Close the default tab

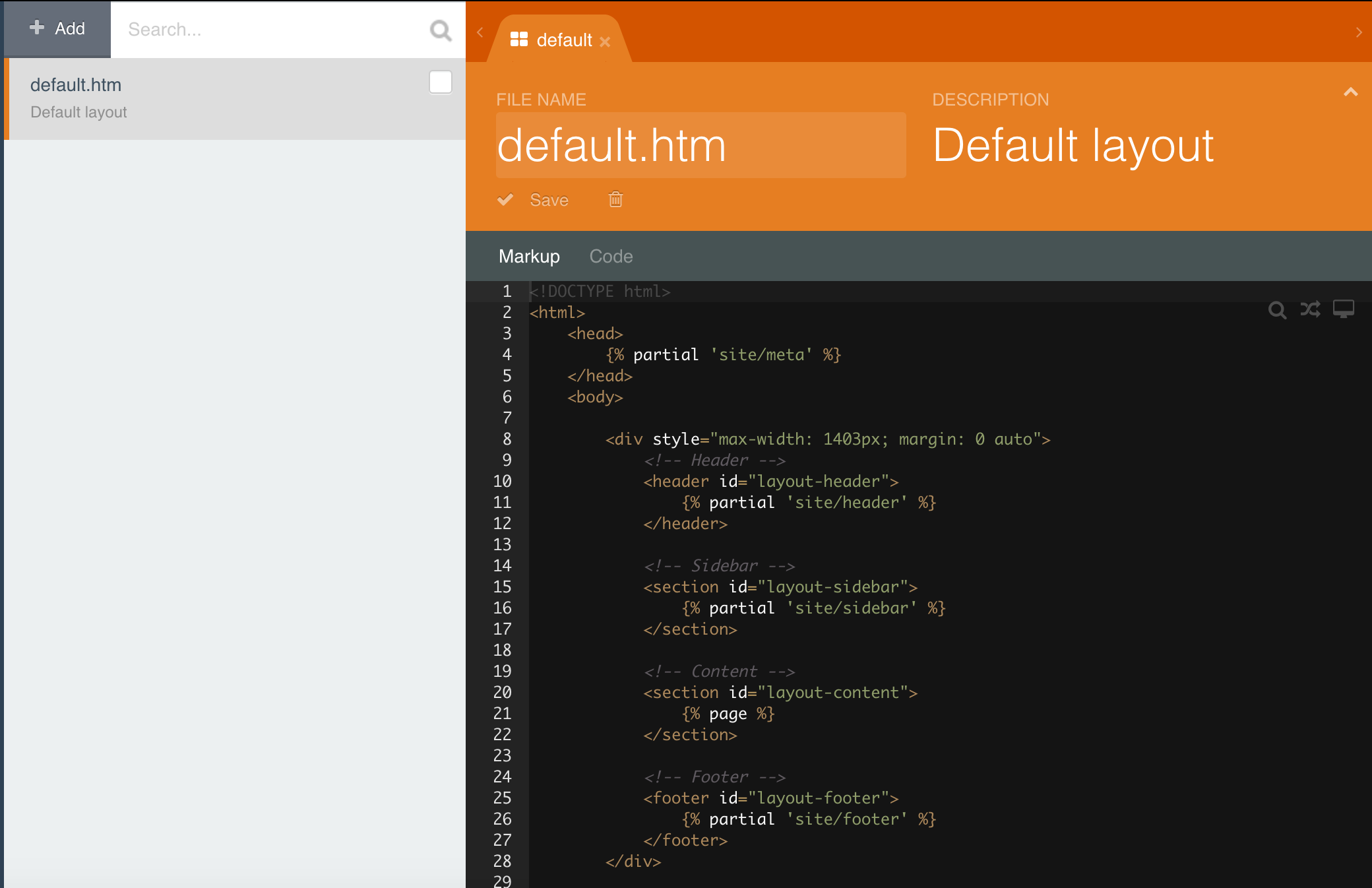(605, 42)
